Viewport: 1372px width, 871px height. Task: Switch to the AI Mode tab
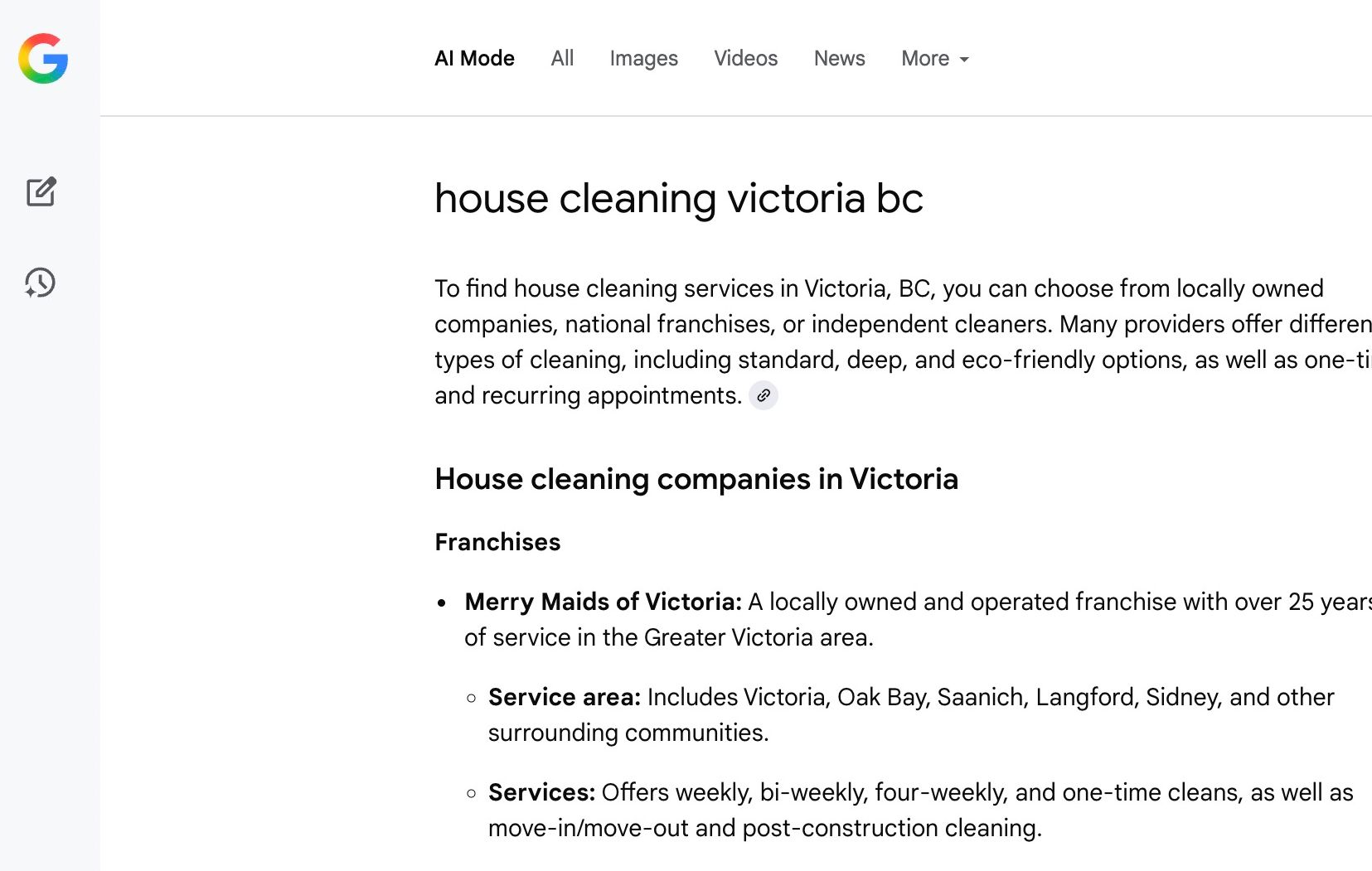point(474,58)
